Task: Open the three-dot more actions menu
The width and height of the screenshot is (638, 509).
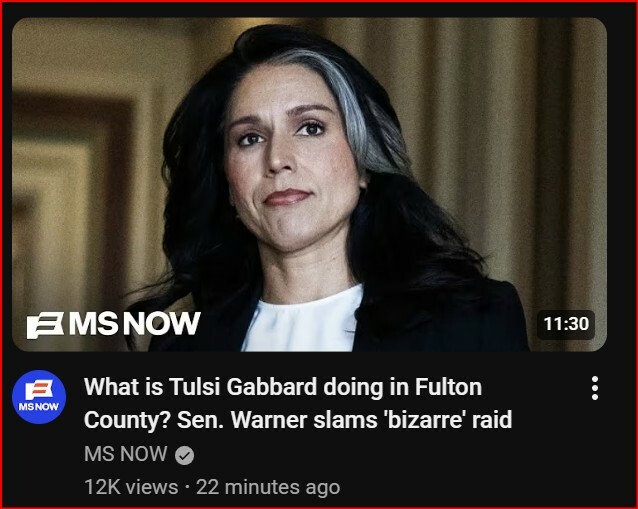Action: click(x=594, y=388)
